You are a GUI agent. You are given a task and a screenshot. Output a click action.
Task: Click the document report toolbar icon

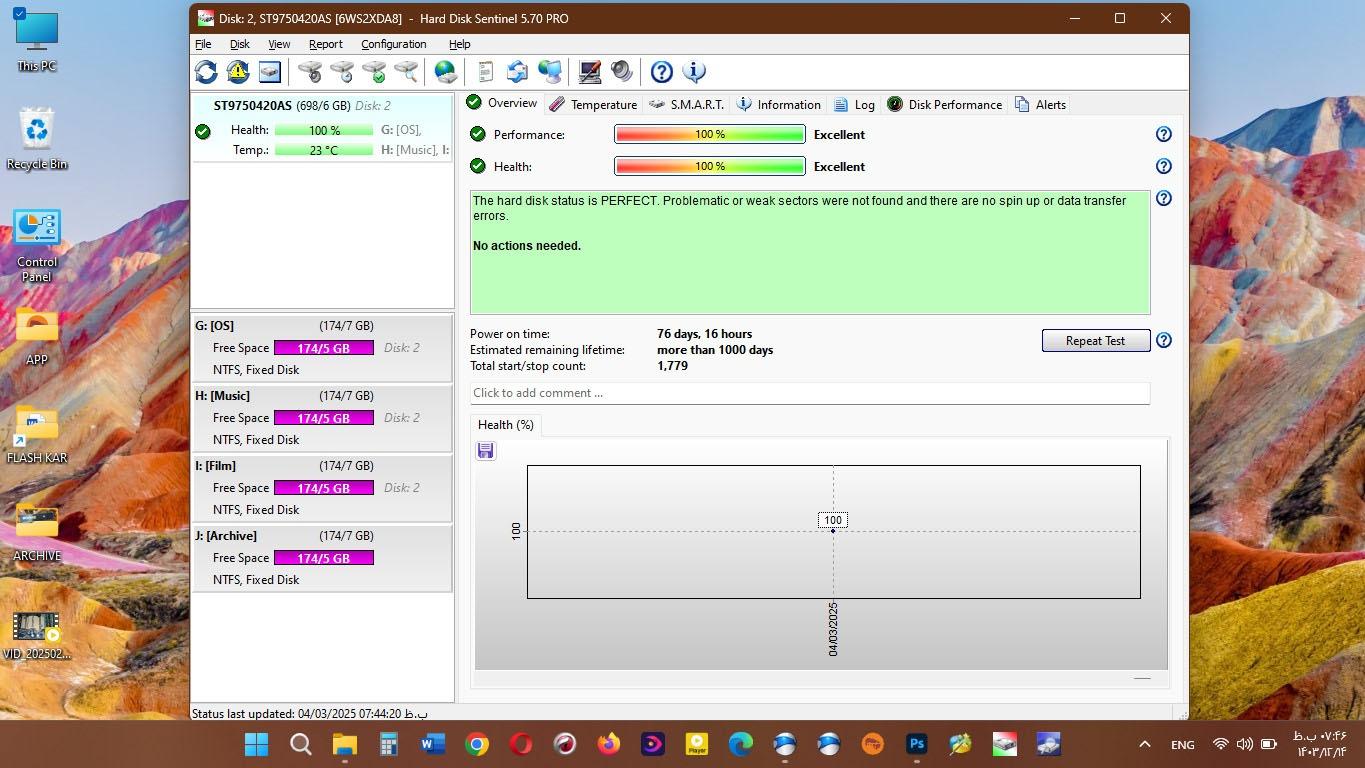click(485, 72)
